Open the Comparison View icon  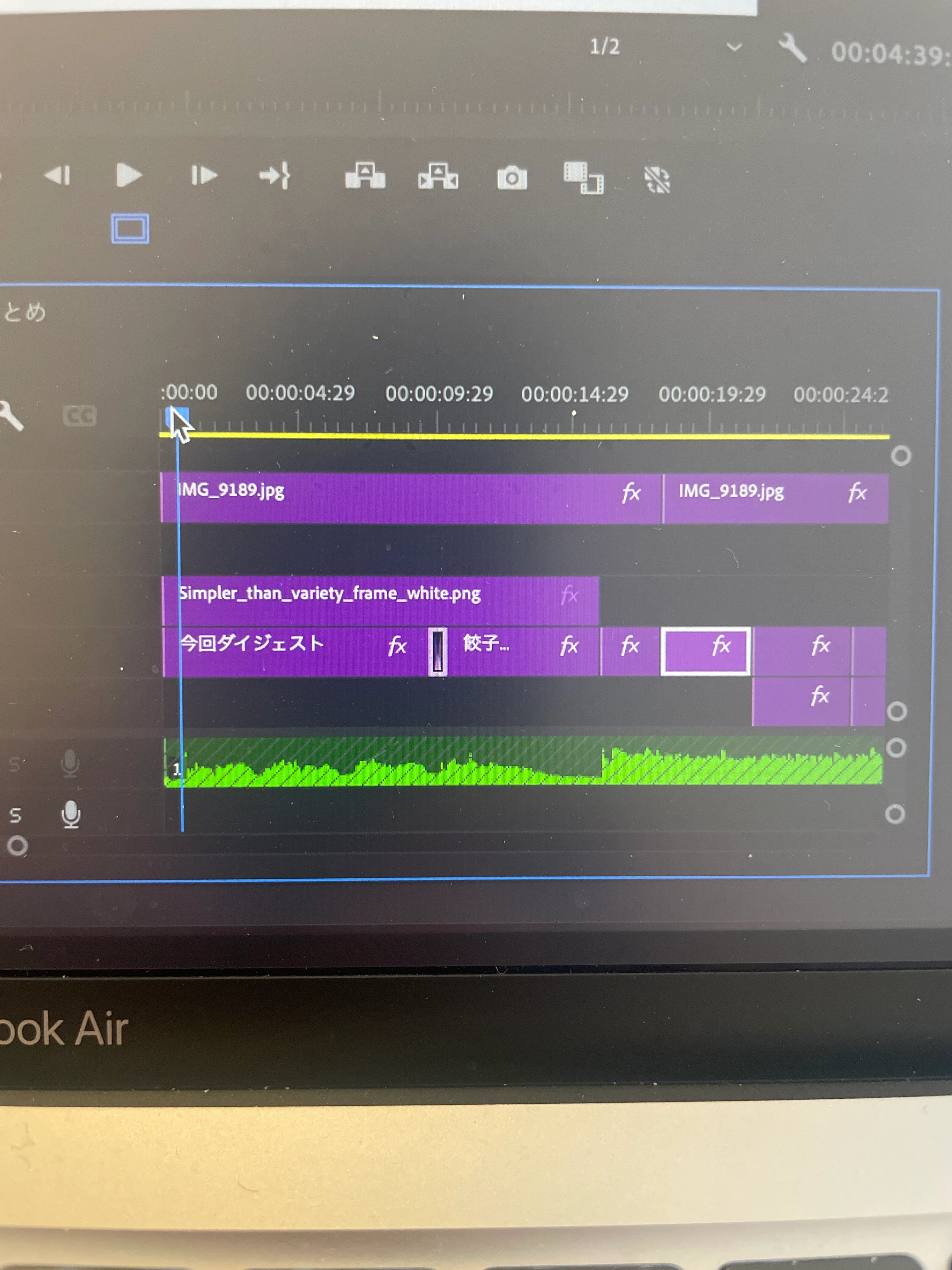click(584, 178)
